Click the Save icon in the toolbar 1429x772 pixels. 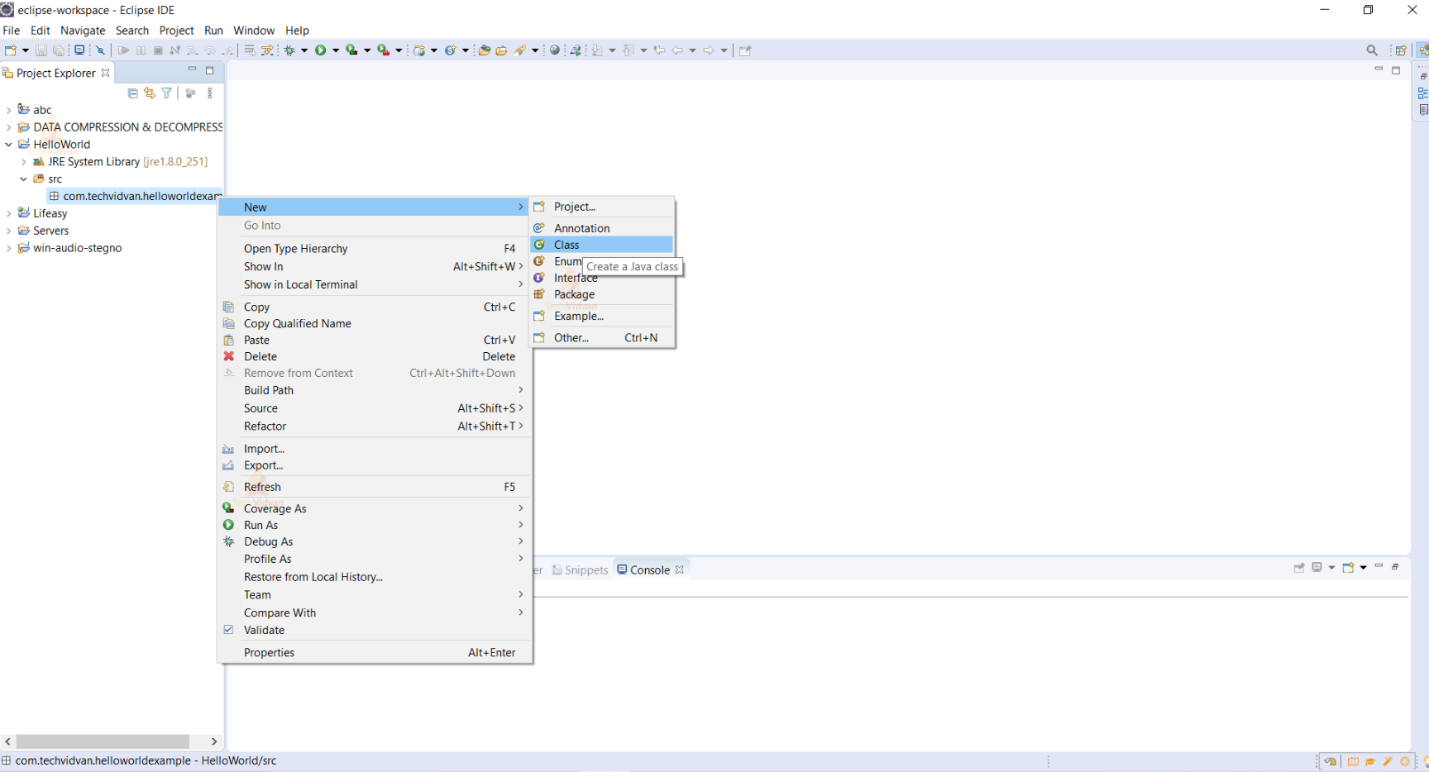pos(41,50)
